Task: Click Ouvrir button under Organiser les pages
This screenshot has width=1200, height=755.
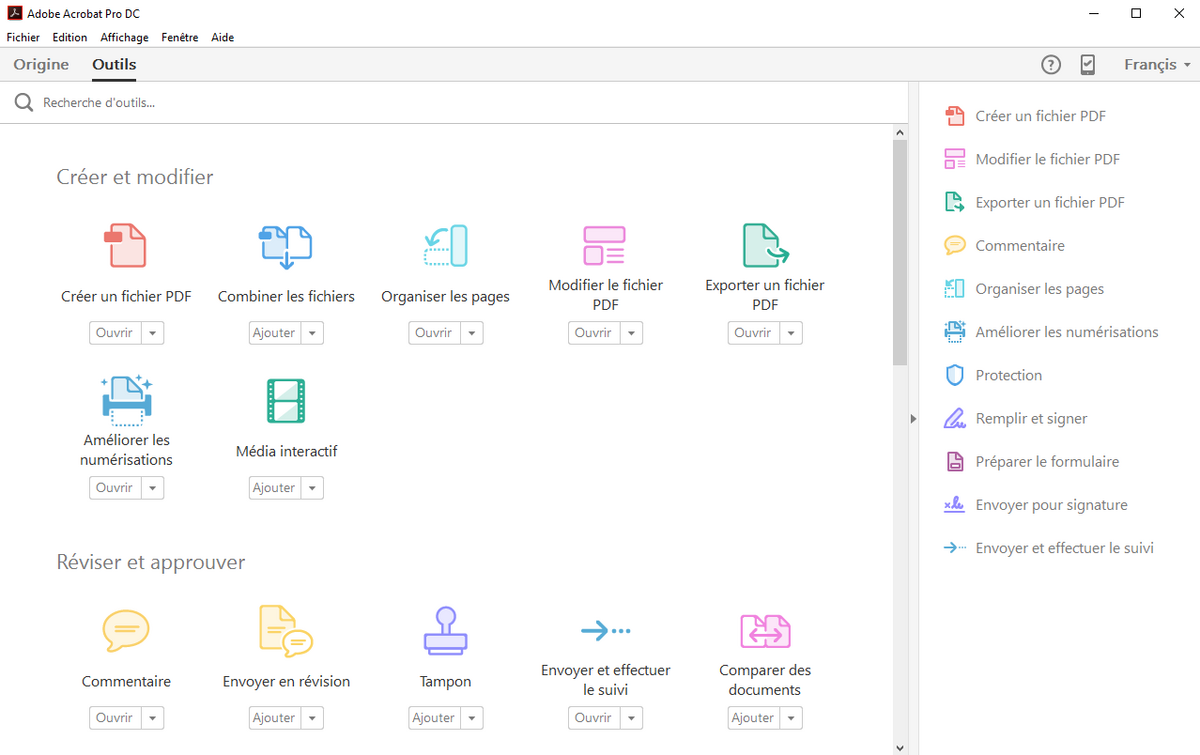Action: pyautogui.click(x=435, y=333)
